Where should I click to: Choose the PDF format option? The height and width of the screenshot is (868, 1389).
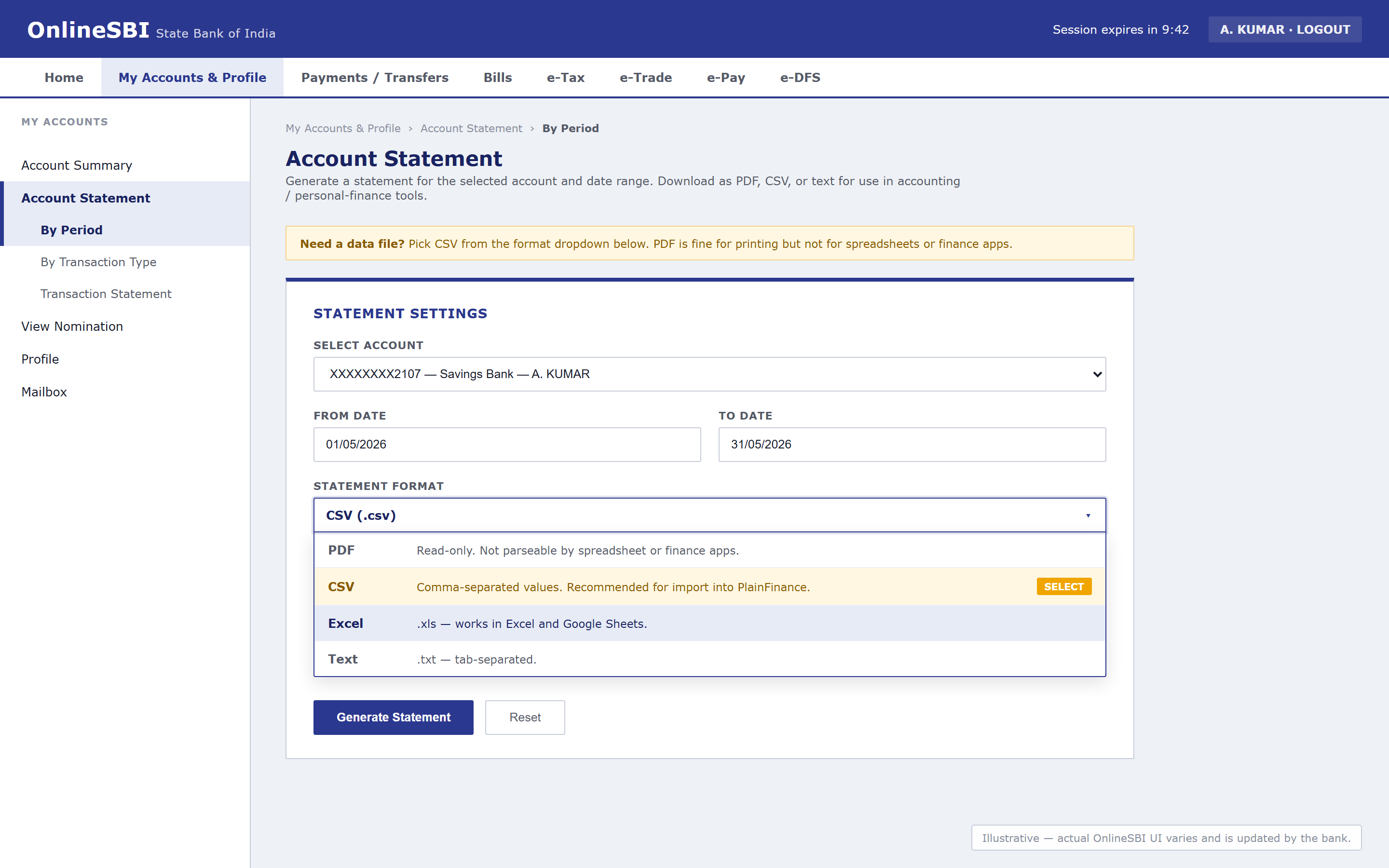click(x=709, y=551)
